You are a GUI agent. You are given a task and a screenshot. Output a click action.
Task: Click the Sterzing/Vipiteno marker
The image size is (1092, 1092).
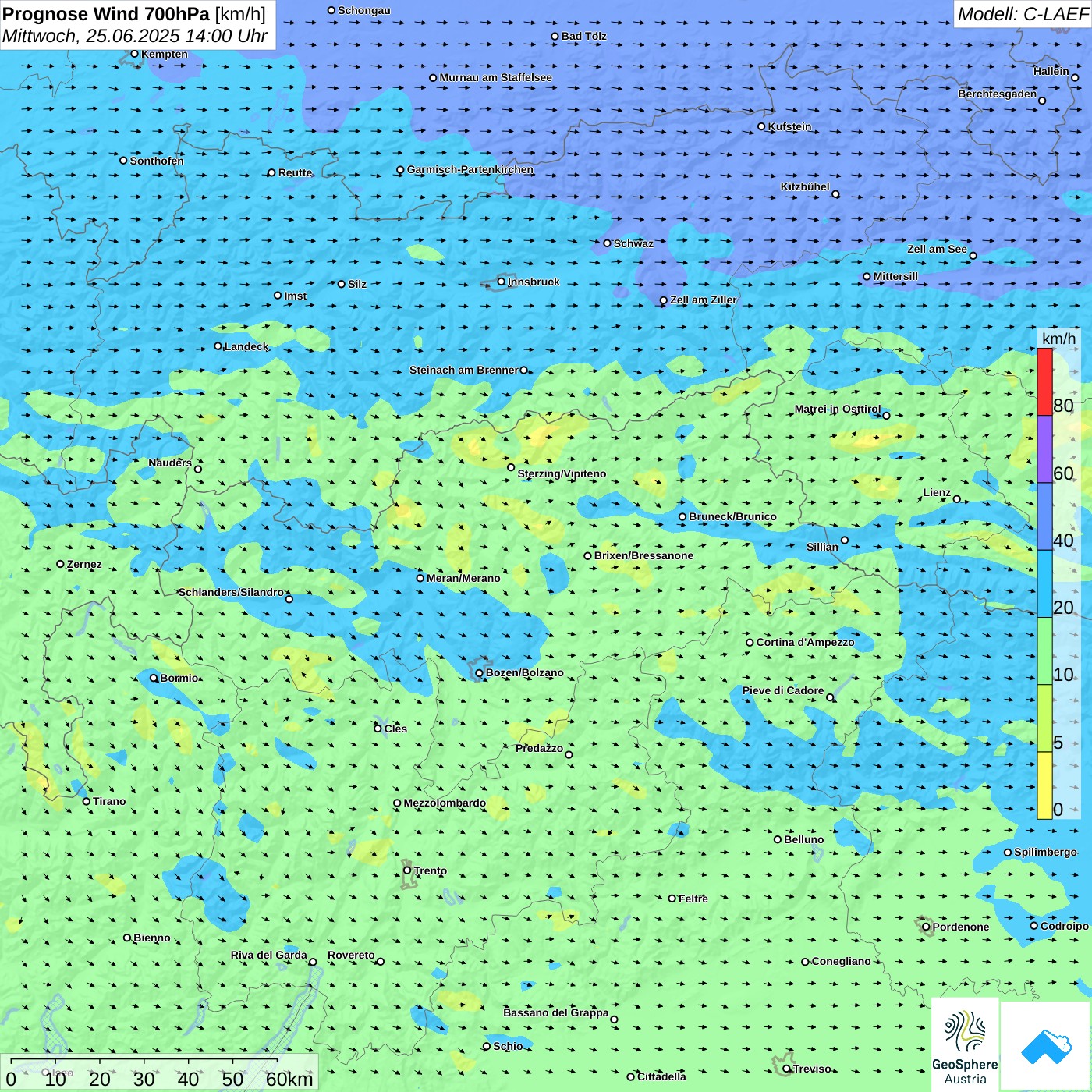pyautogui.click(x=511, y=467)
